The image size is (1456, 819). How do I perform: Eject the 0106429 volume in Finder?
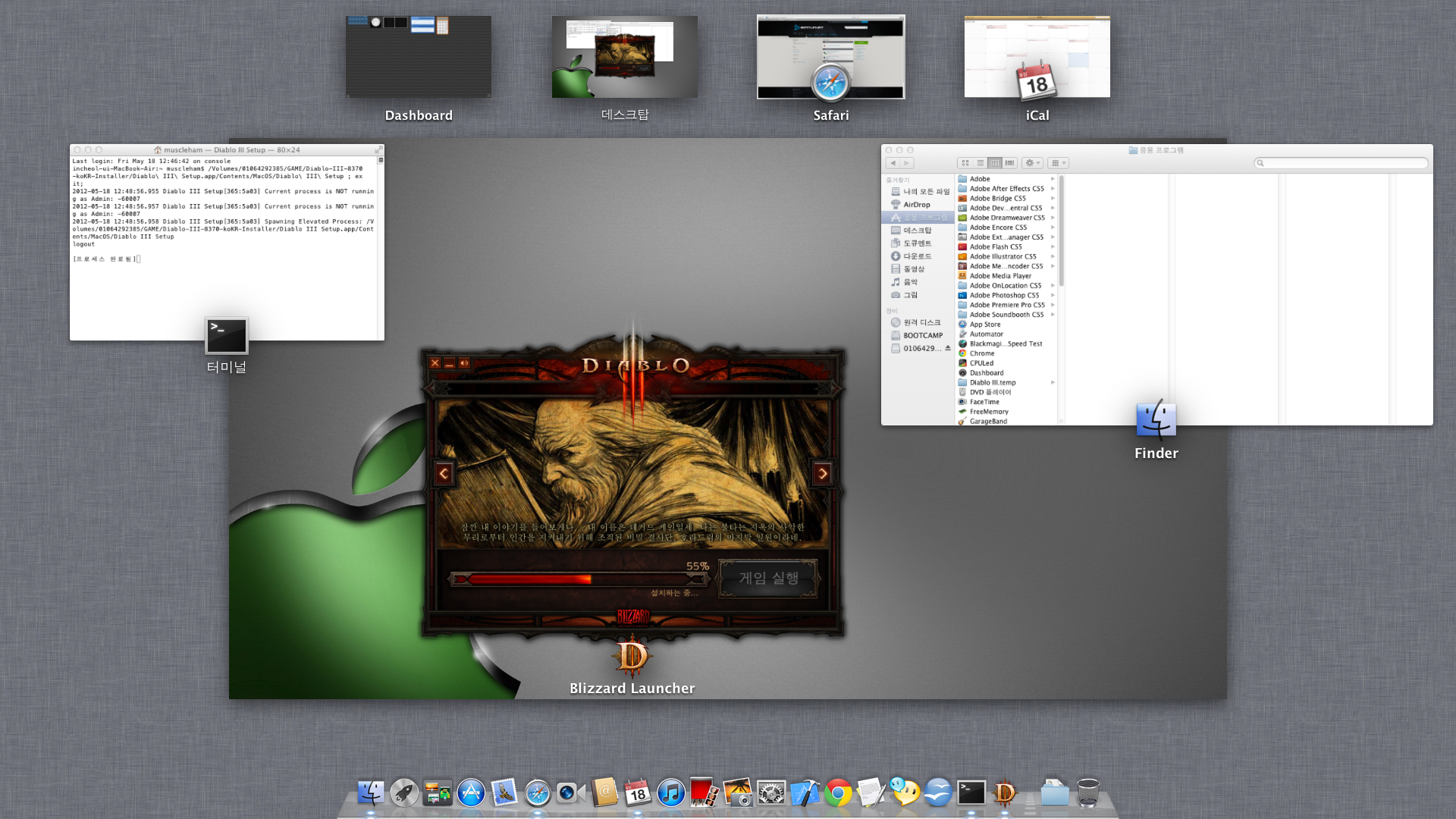948,348
